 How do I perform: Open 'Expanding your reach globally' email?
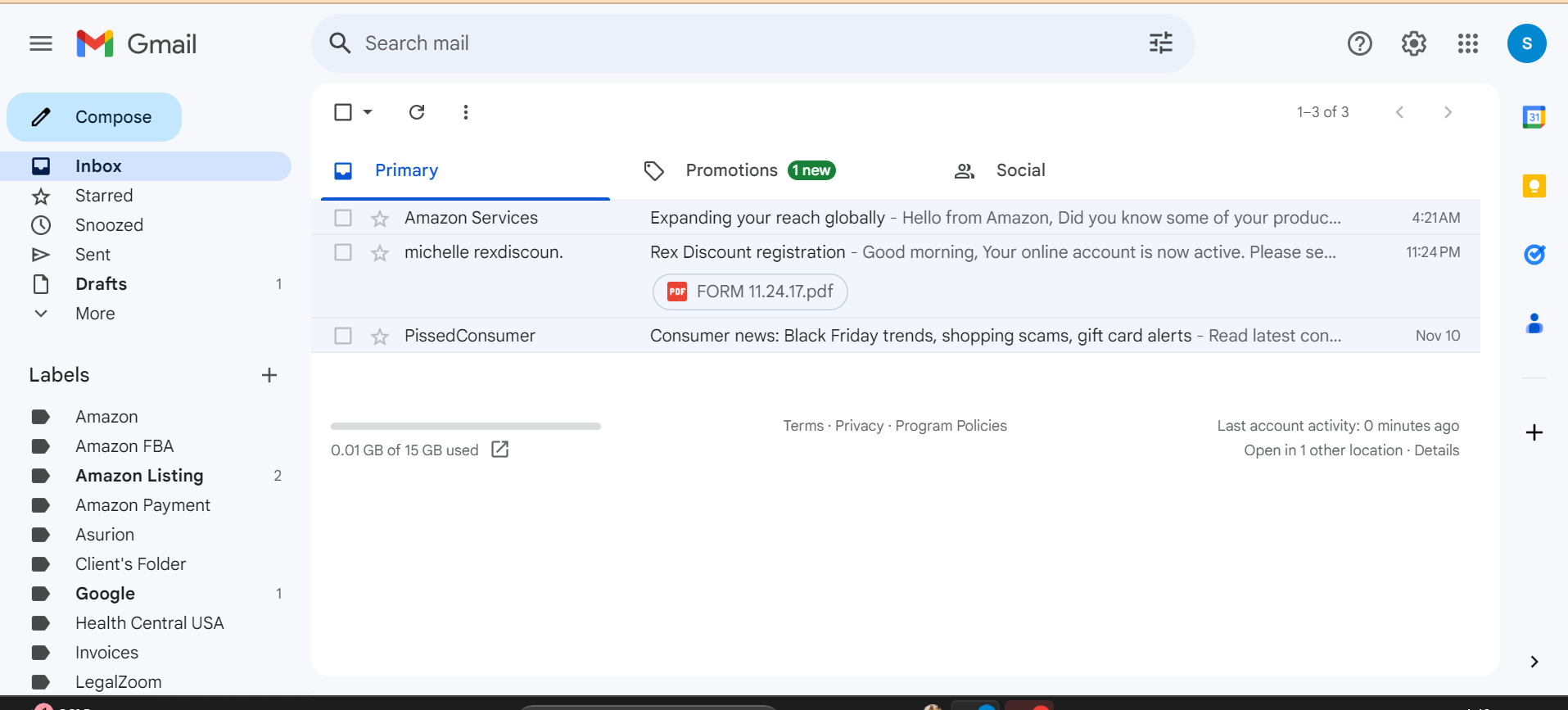(896, 218)
